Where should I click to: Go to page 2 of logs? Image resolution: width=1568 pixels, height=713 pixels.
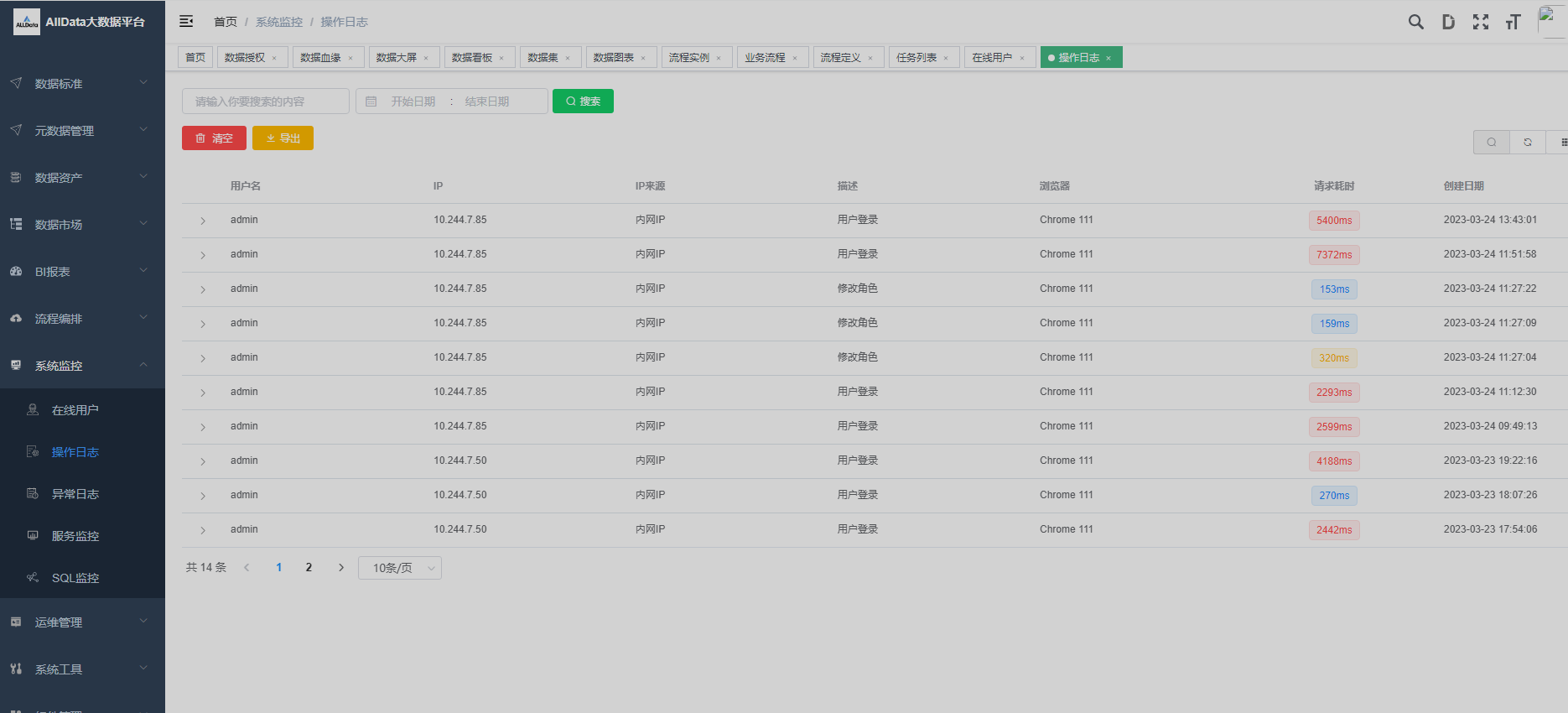pyautogui.click(x=309, y=568)
